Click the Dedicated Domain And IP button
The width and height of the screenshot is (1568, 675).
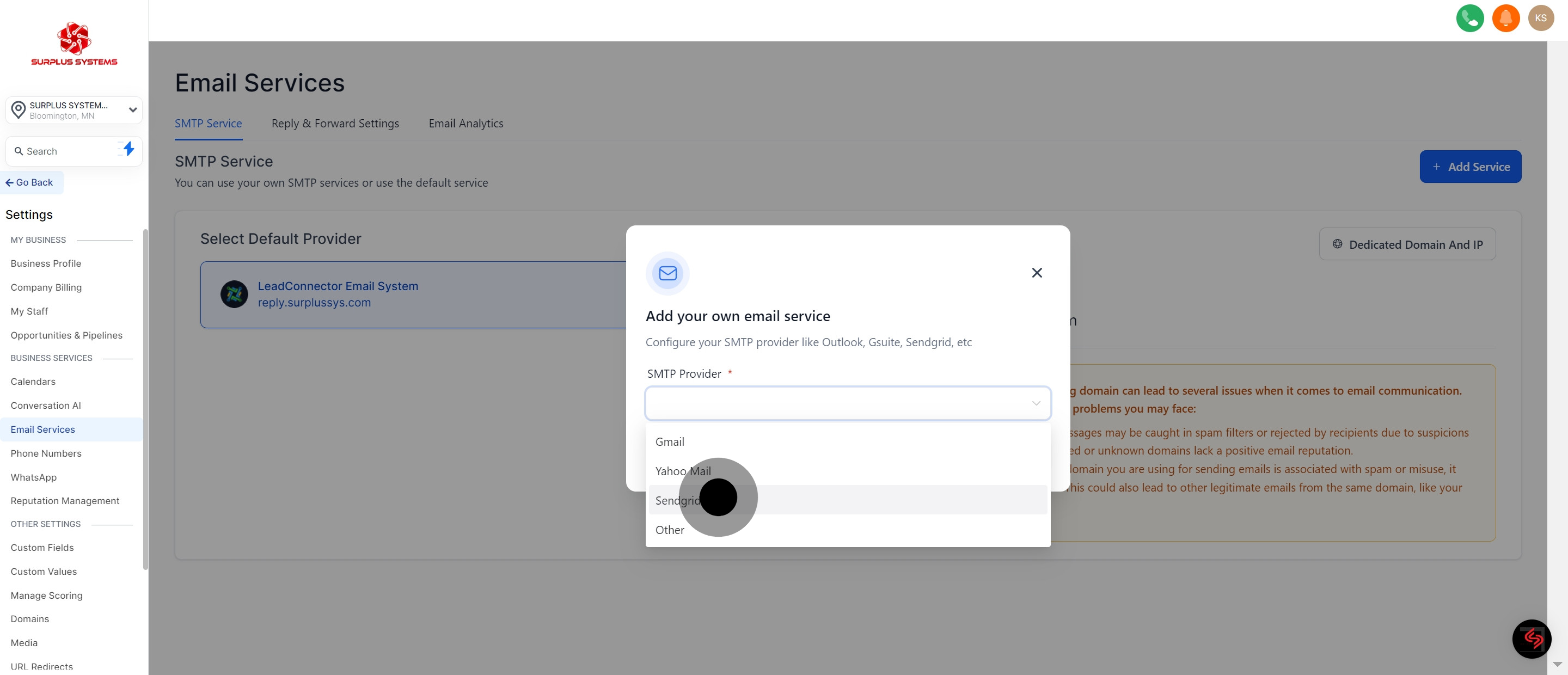click(x=1407, y=244)
